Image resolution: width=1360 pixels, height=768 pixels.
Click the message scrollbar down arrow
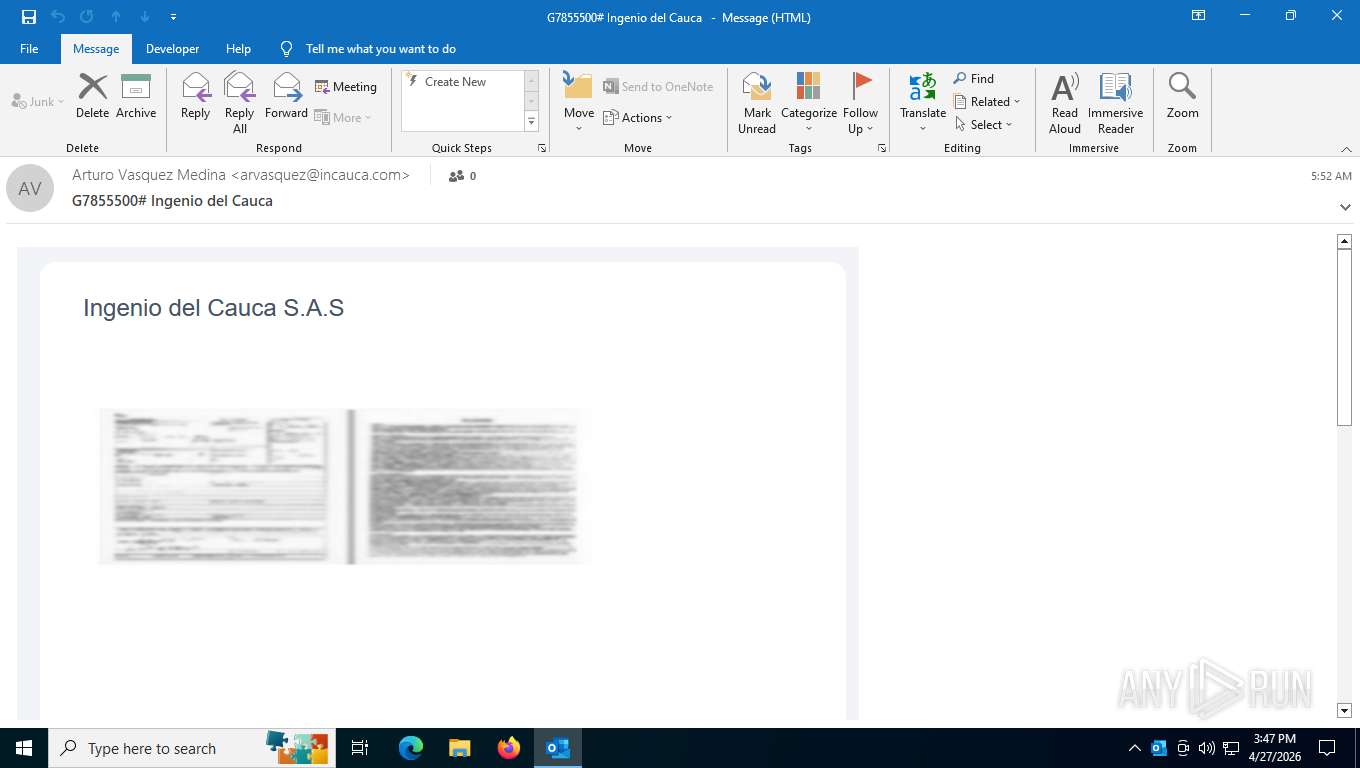coord(1344,711)
